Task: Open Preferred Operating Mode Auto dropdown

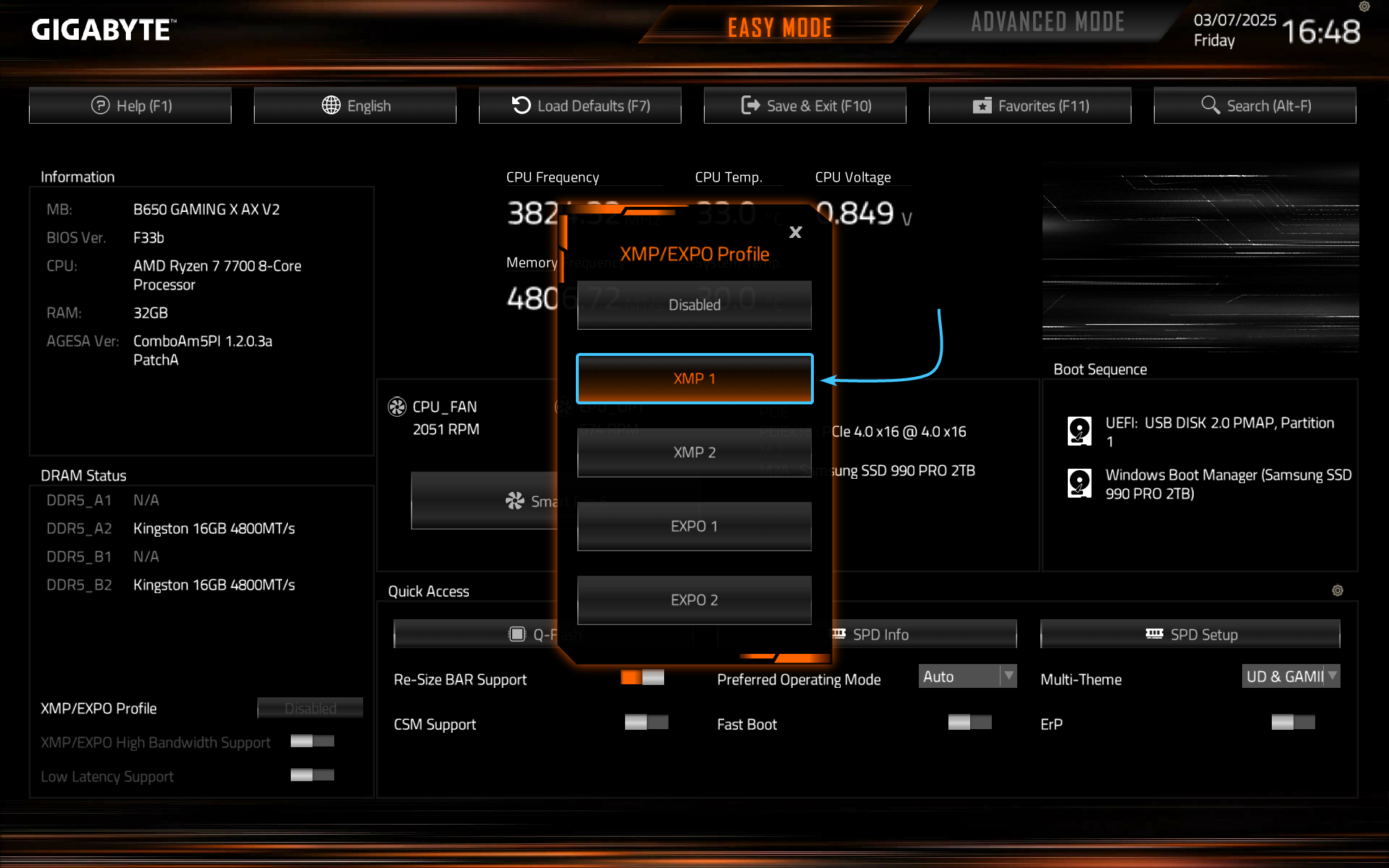Action: pos(967,676)
